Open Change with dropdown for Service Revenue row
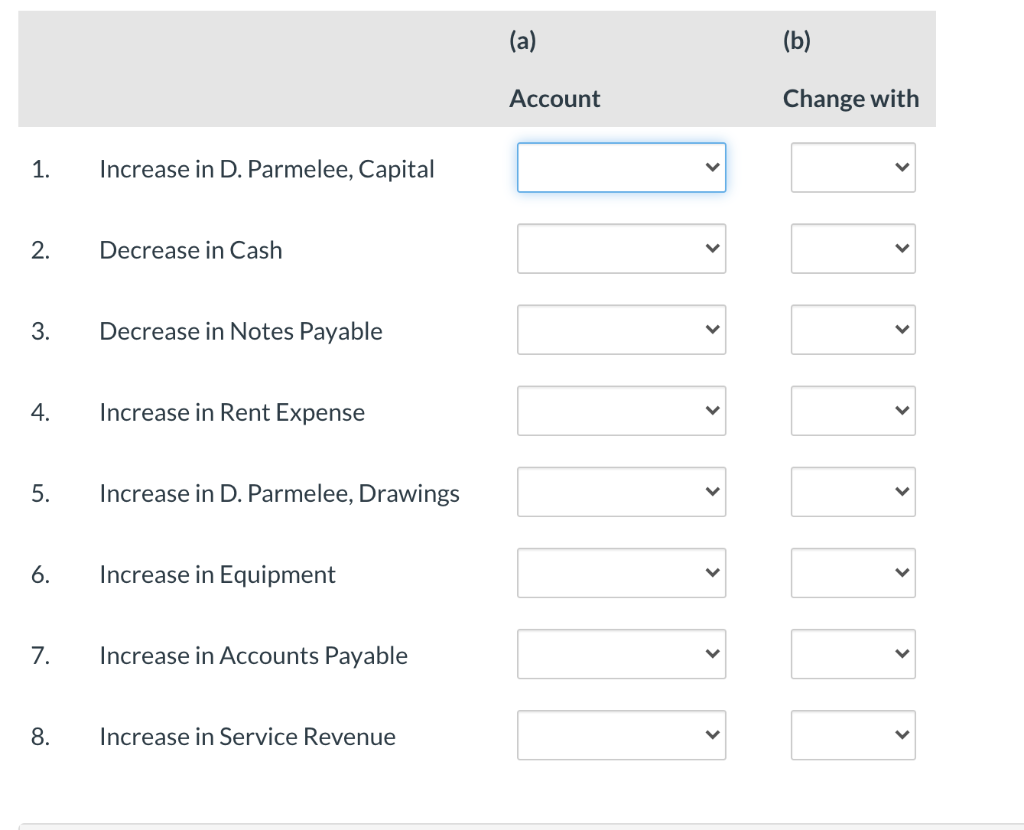 pyautogui.click(x=852, y=735)
